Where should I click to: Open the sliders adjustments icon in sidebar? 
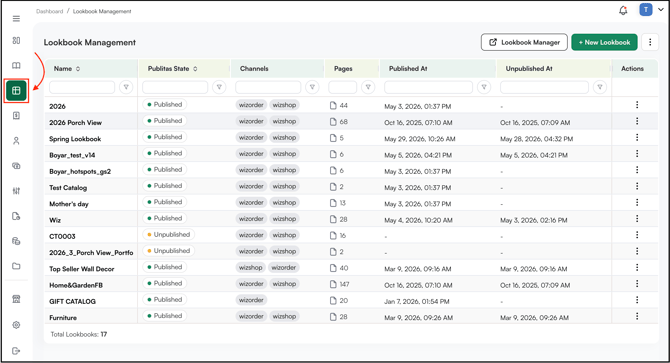pos(16,191)
